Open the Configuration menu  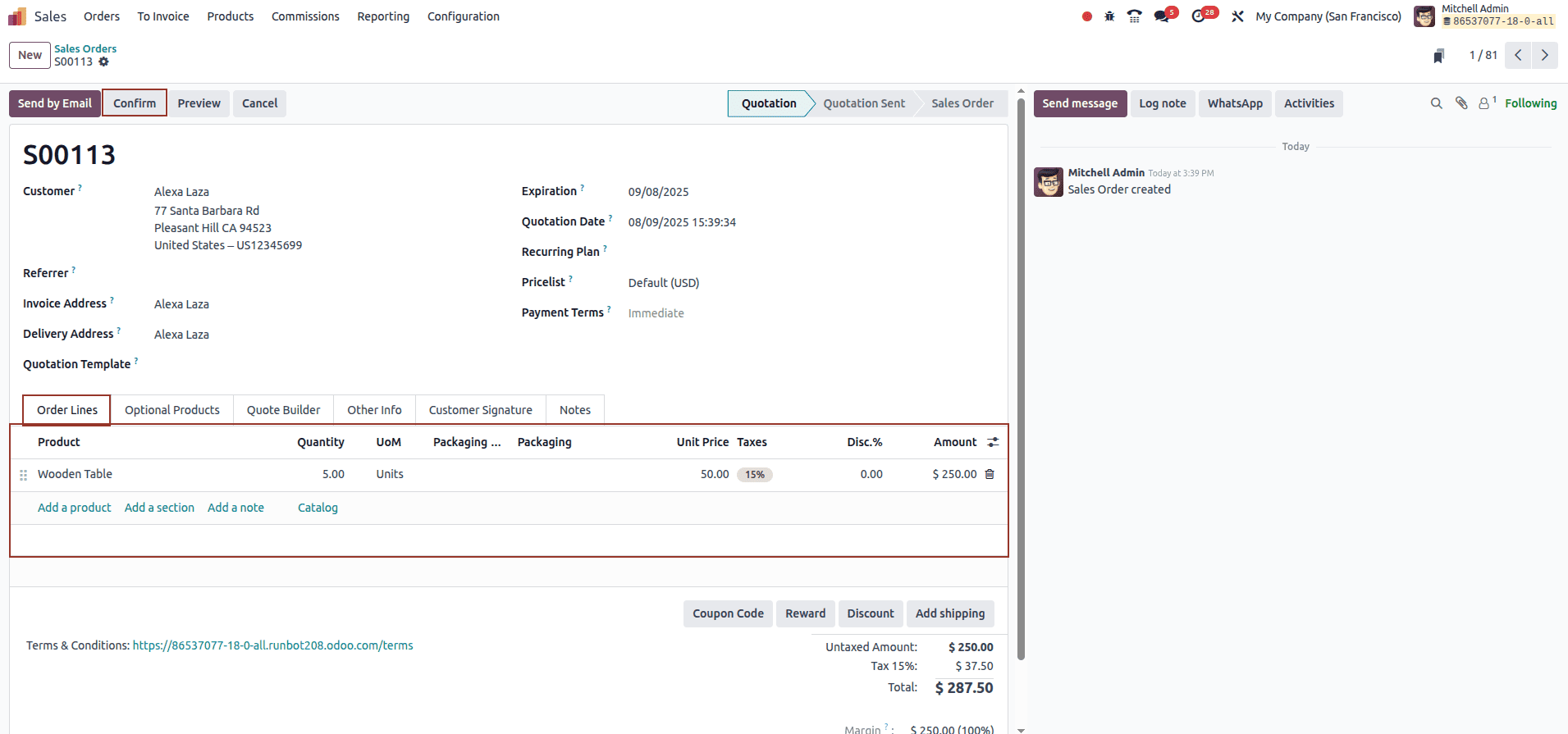464,16
